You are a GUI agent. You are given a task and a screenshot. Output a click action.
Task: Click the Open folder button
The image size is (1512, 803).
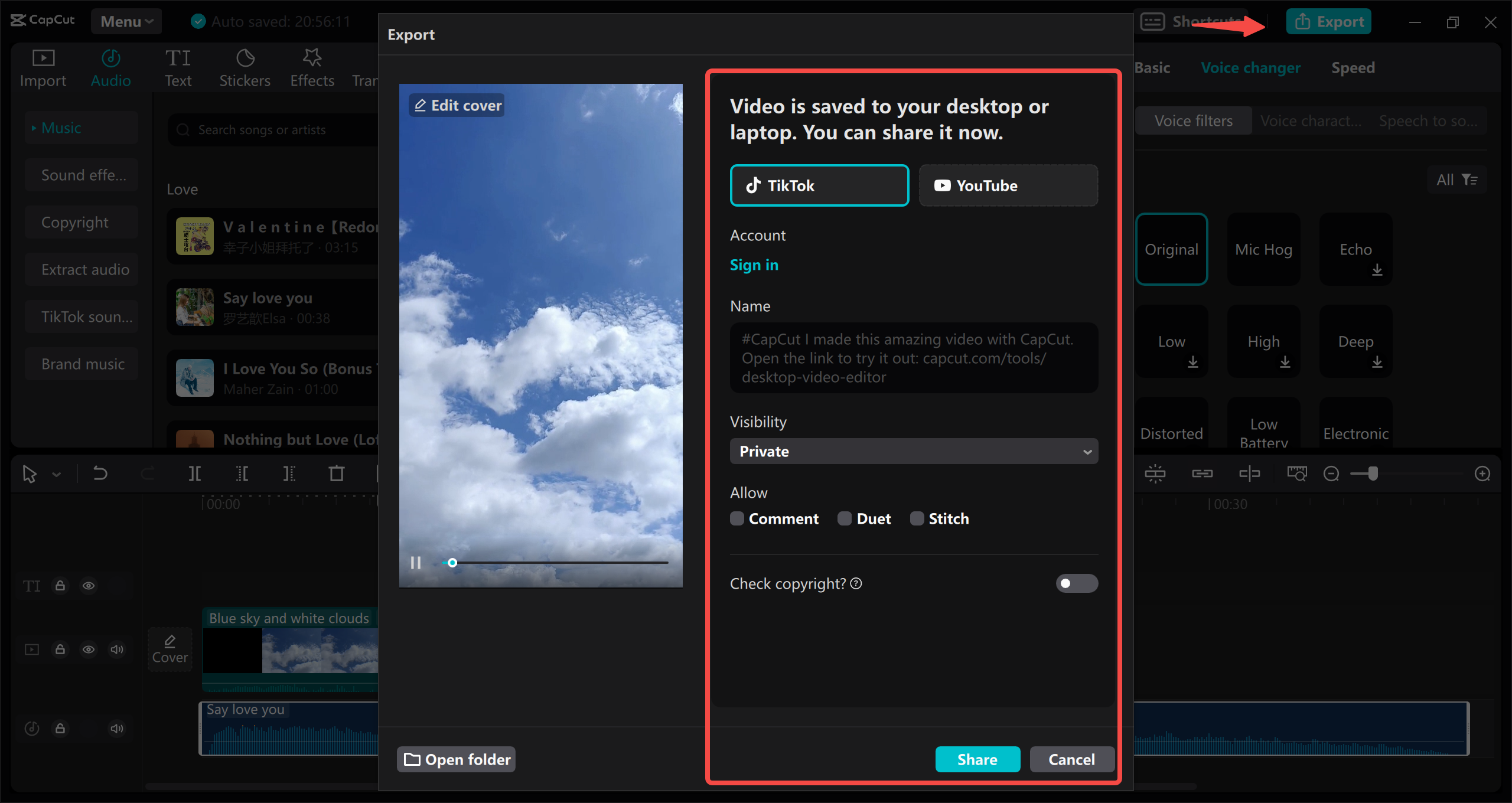tap(456, 759)
